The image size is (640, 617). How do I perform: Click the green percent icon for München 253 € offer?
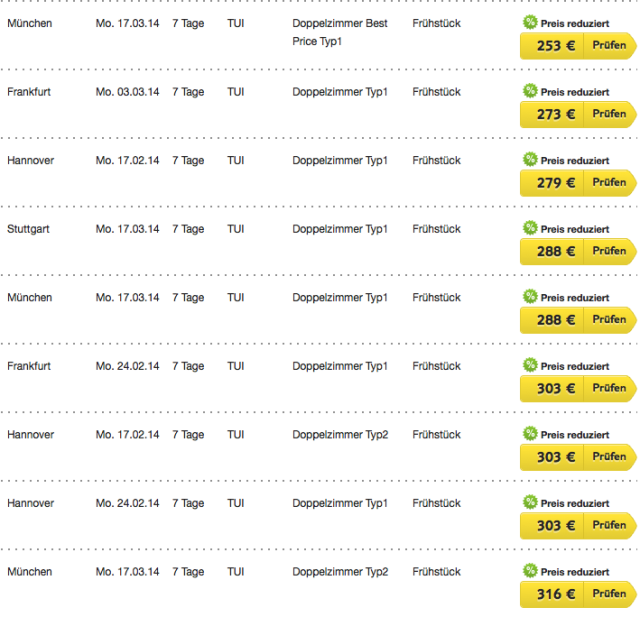(530, 22)
